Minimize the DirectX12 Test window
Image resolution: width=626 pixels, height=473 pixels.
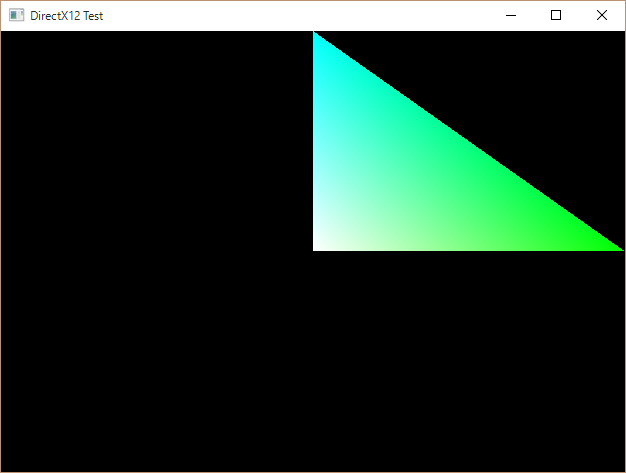(511, 16)
